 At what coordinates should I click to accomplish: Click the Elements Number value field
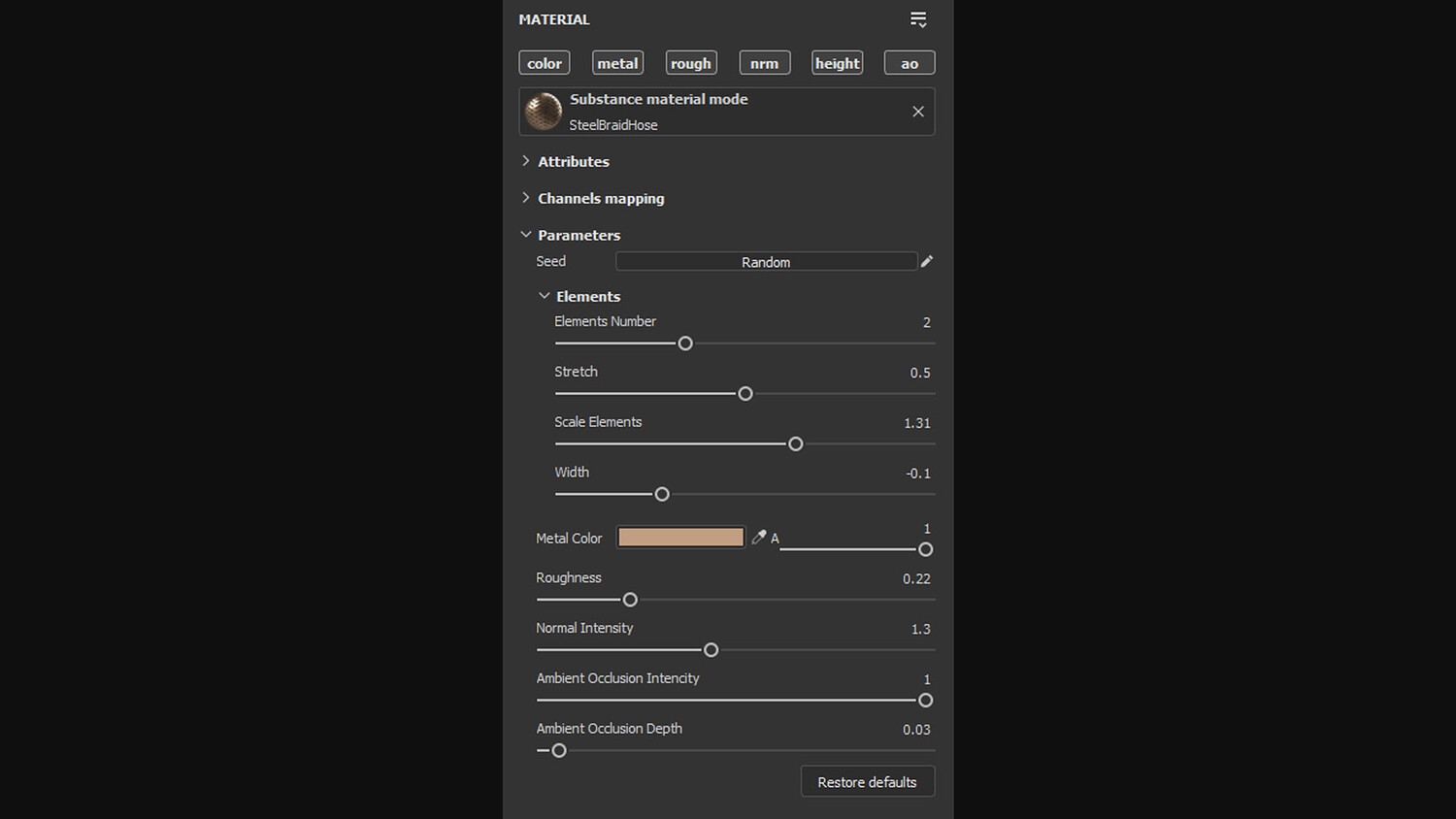pos(926,322)
